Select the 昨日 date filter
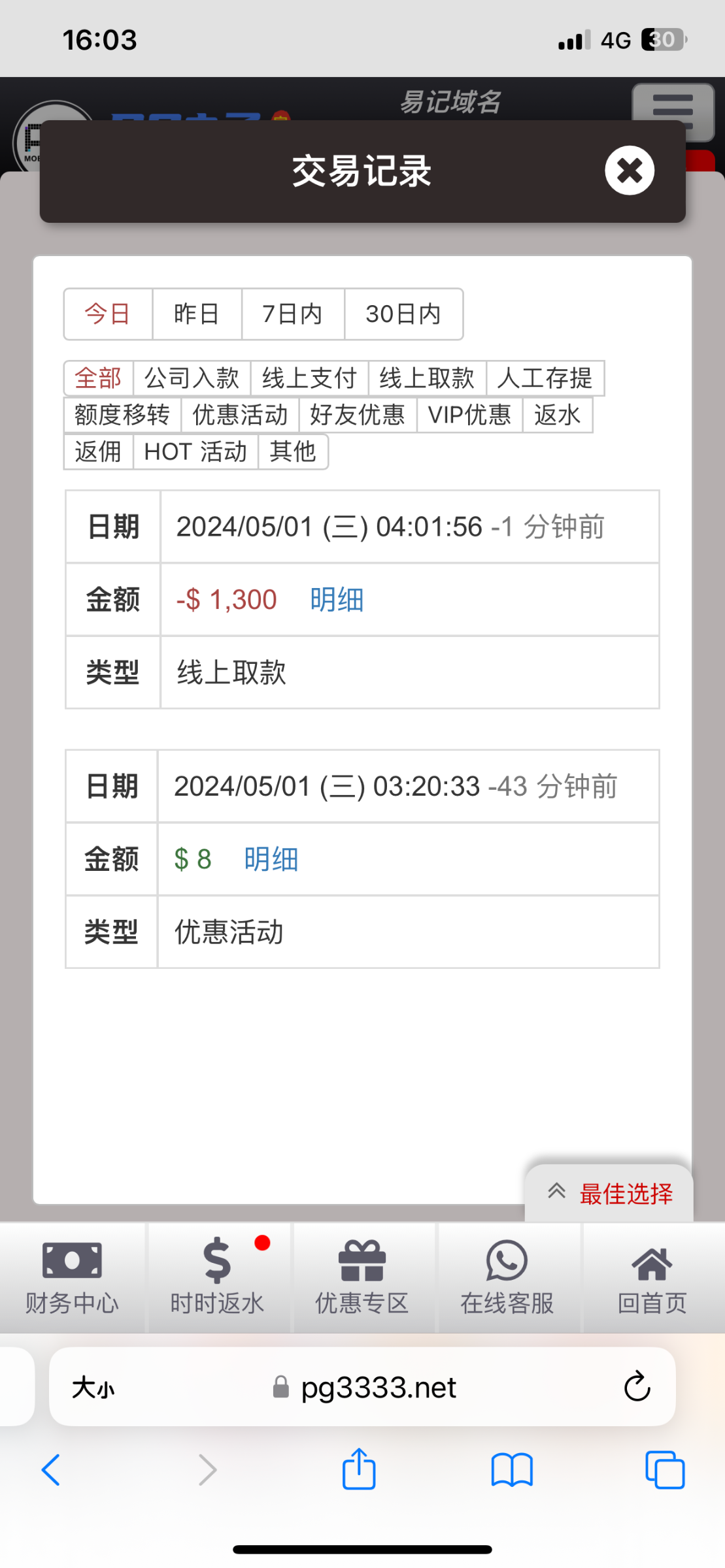Screen dimensions: 725x1568 pyautogui.click(x=197, y=314)
